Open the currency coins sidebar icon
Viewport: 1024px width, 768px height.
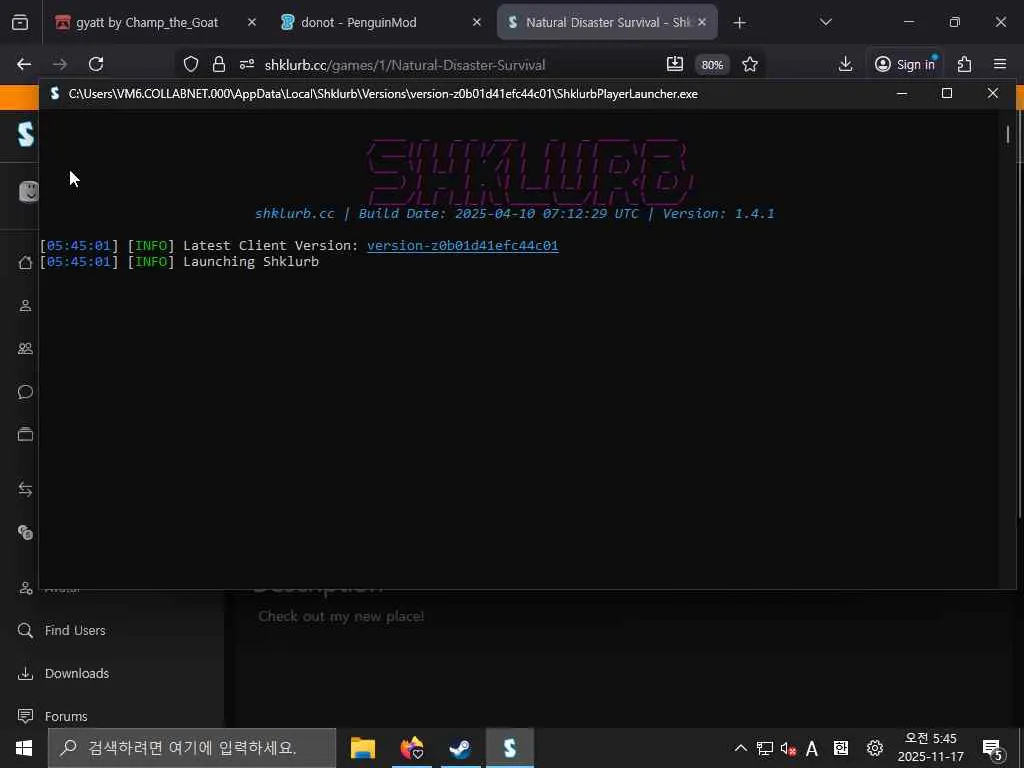(25, 533)
